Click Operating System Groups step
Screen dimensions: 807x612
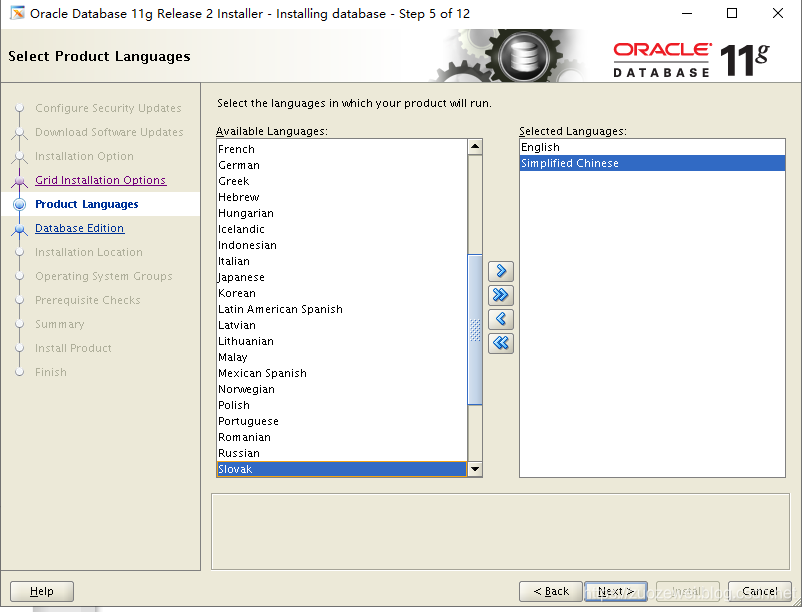(x=103, y=276)
